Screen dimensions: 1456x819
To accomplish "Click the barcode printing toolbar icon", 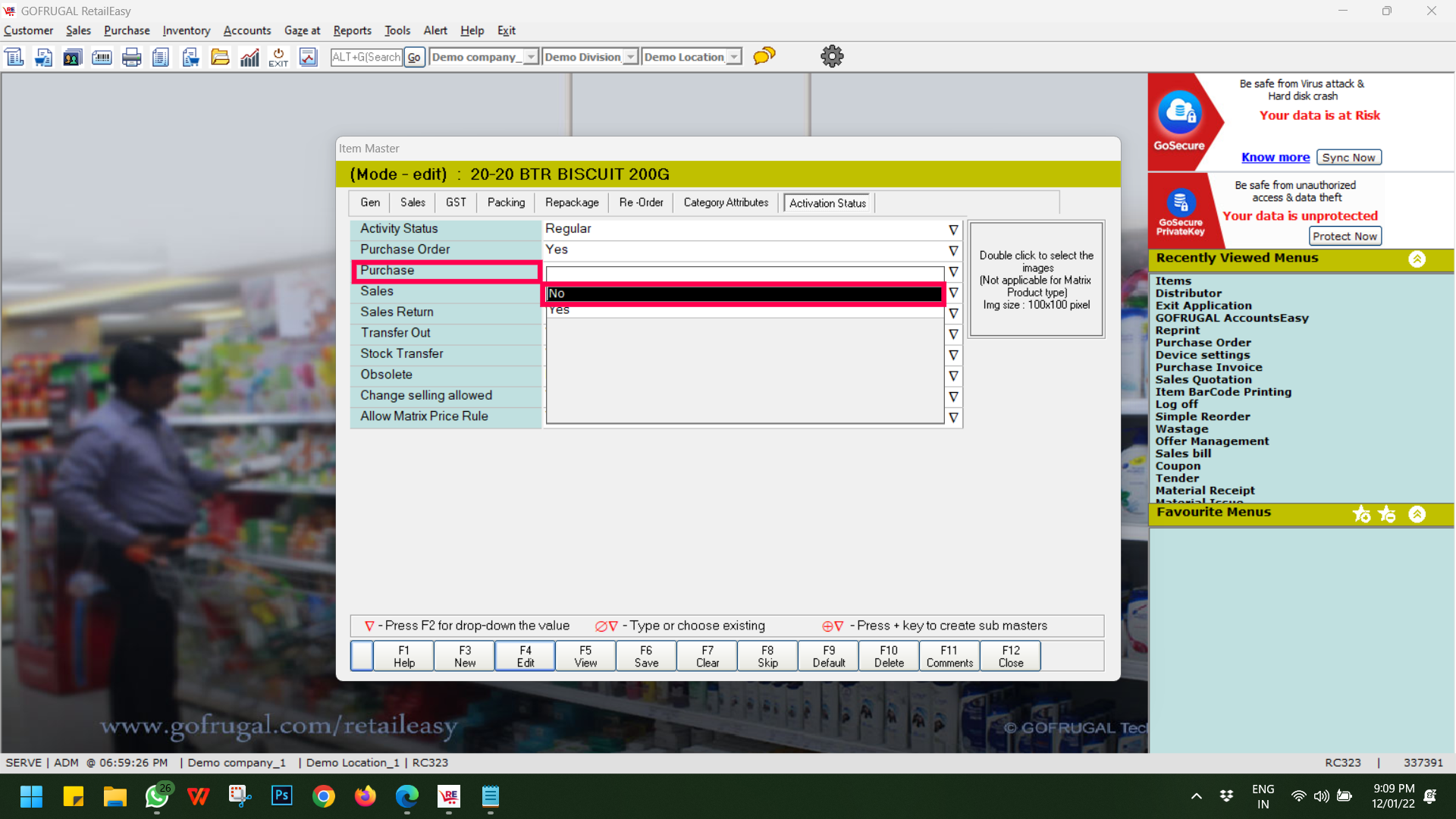I will point(102,57).
